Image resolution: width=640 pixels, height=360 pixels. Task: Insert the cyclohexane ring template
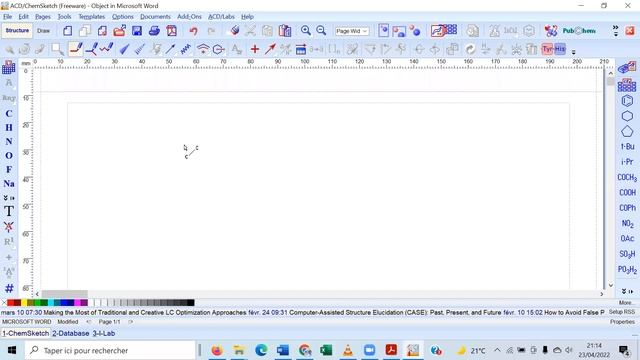pyautogui.click(x=627, y=116)
